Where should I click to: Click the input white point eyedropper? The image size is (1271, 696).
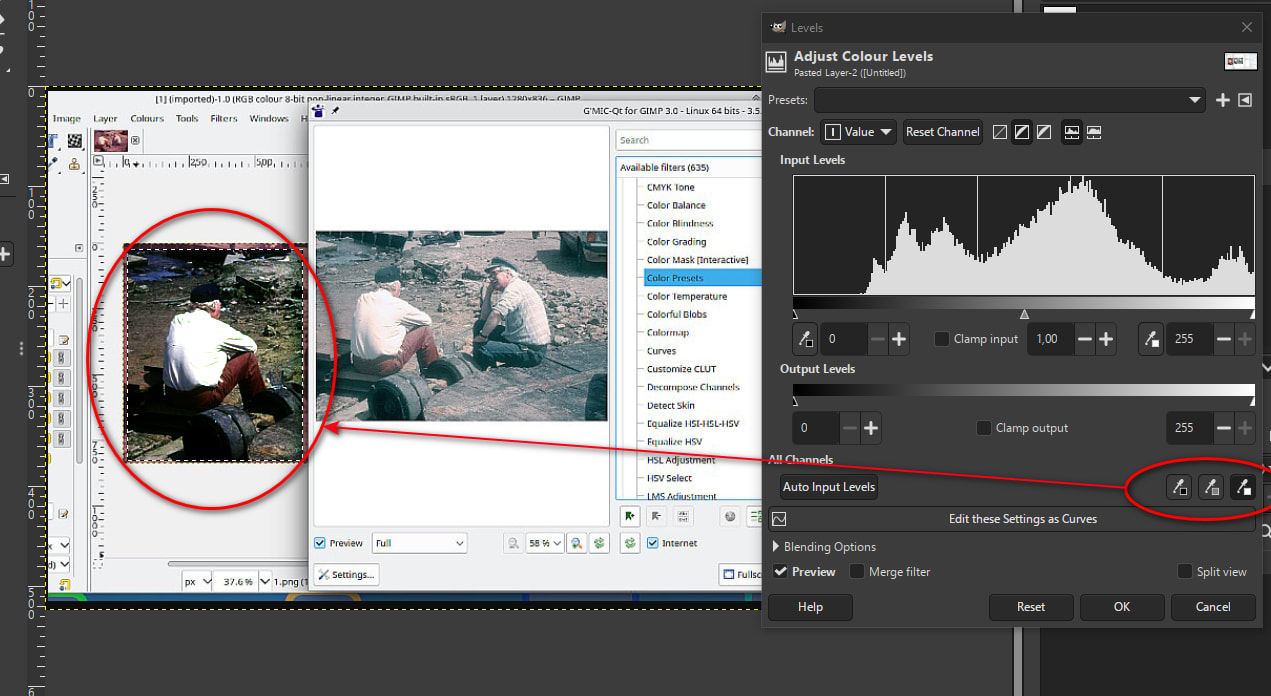coord(1151,339)
